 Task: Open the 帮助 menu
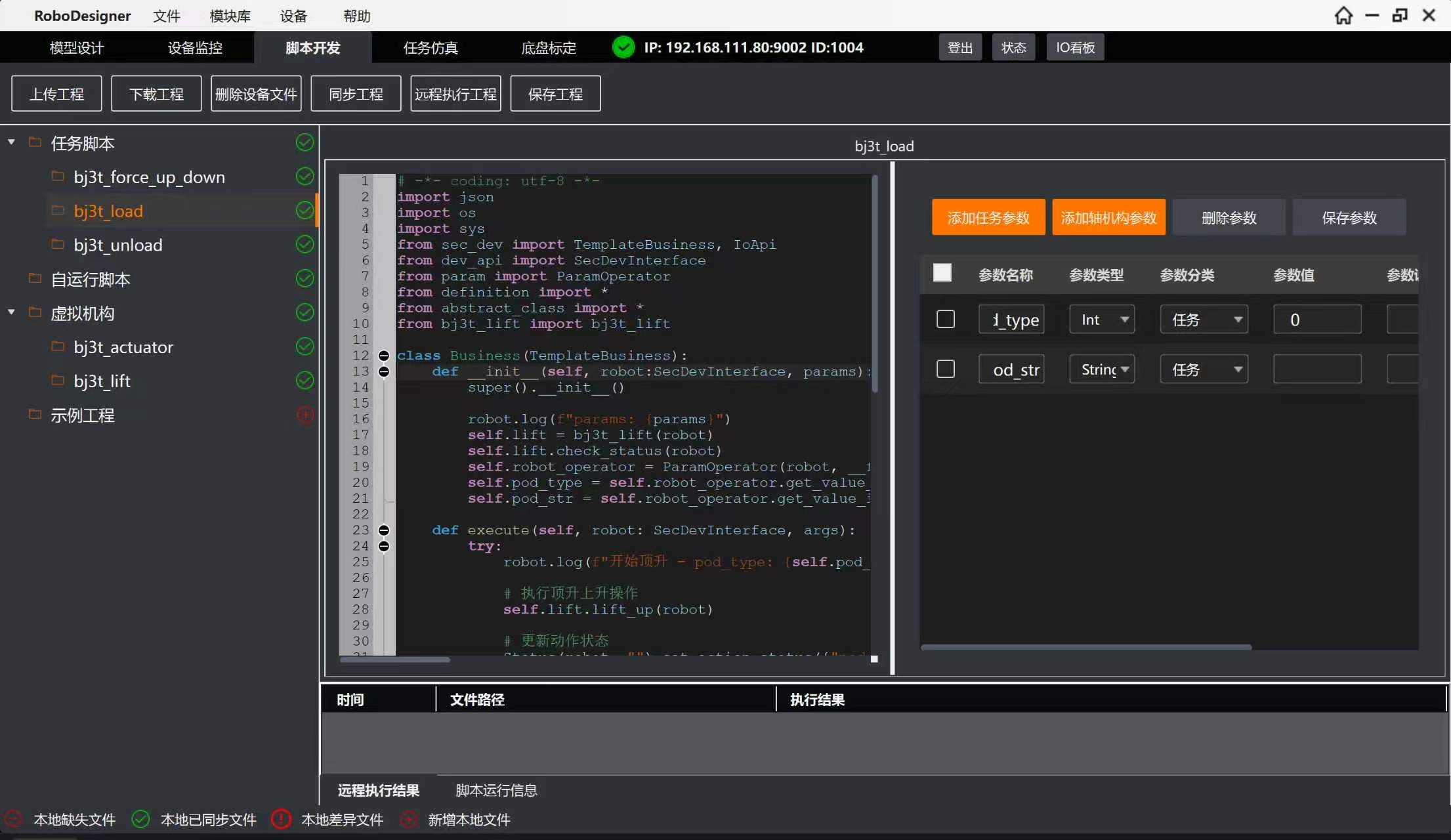tap(357, 16)
